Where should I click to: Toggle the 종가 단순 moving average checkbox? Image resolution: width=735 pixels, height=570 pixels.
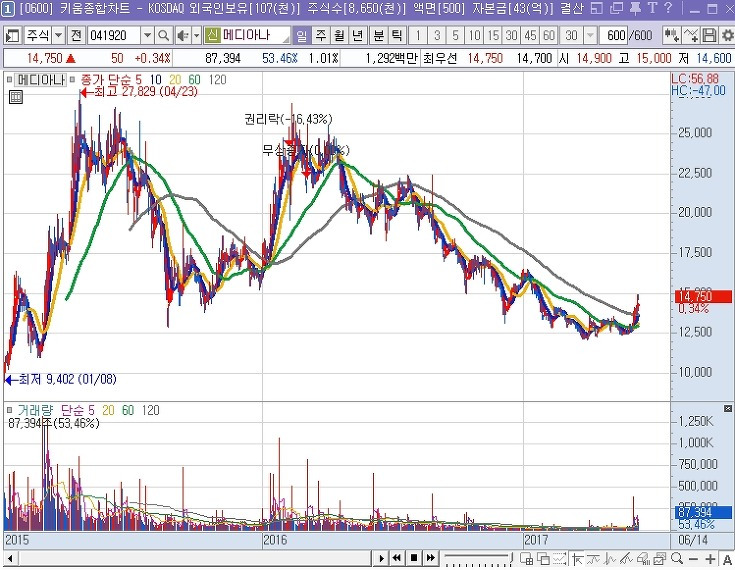click(72, 80)
